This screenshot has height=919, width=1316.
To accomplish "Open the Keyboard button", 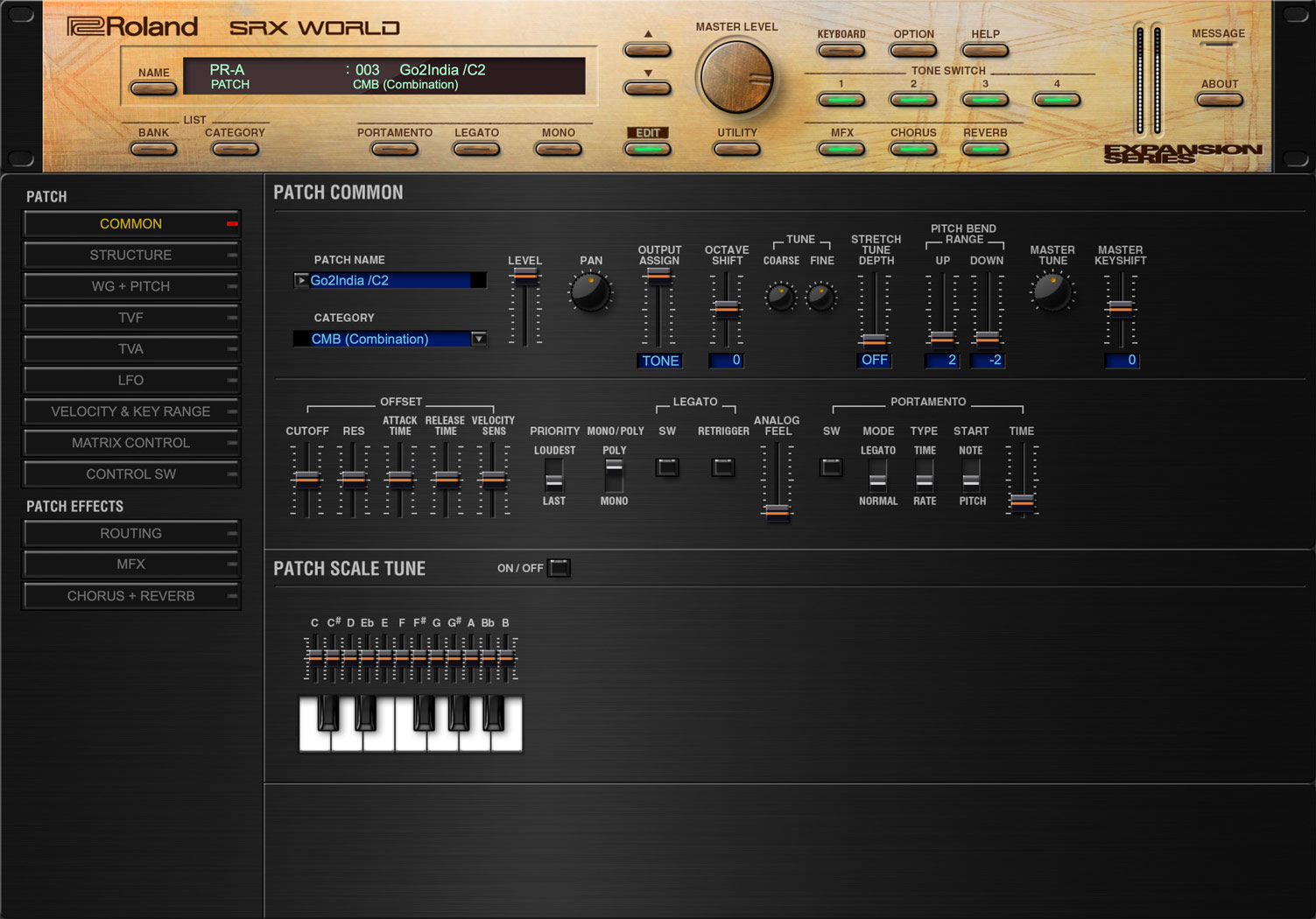I will pyautogui.click(x=841, y=51).
